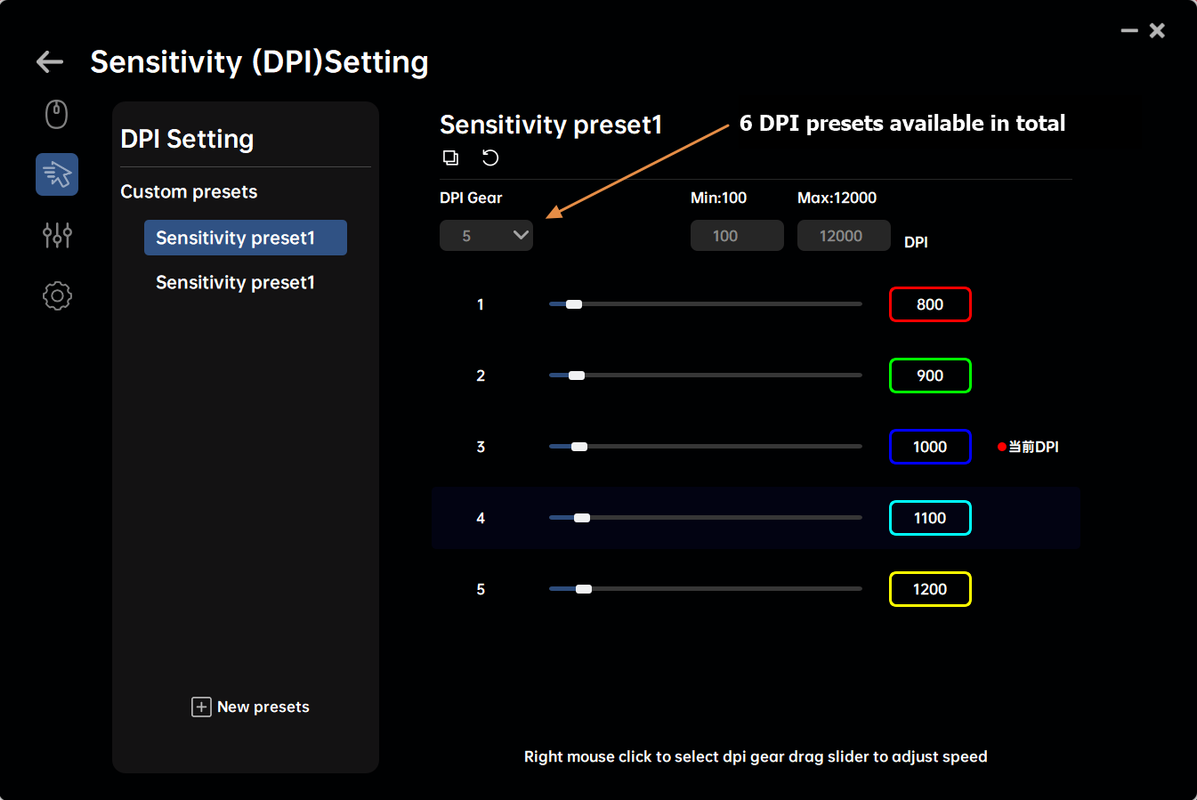Screen dimensions: 1197x800
Task: Click the DPI Gear label
Action: 471,198
